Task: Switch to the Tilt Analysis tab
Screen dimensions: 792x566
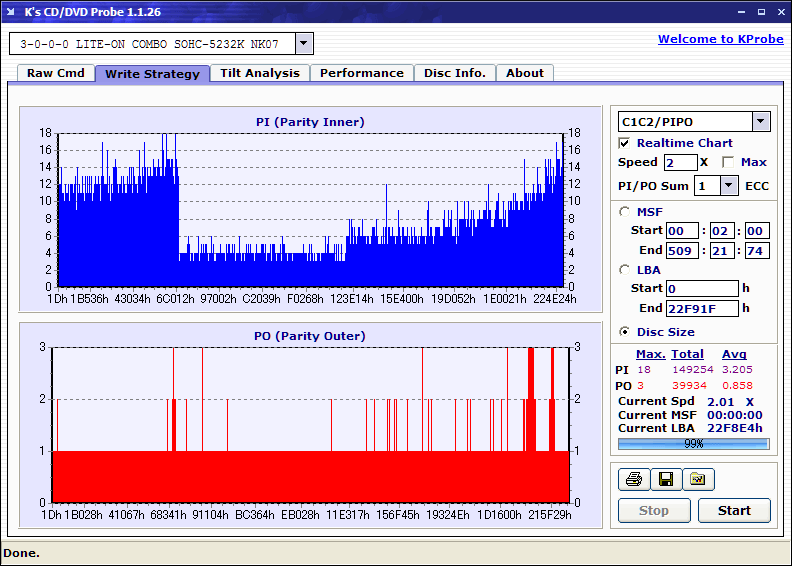Action: coord(260,73)
